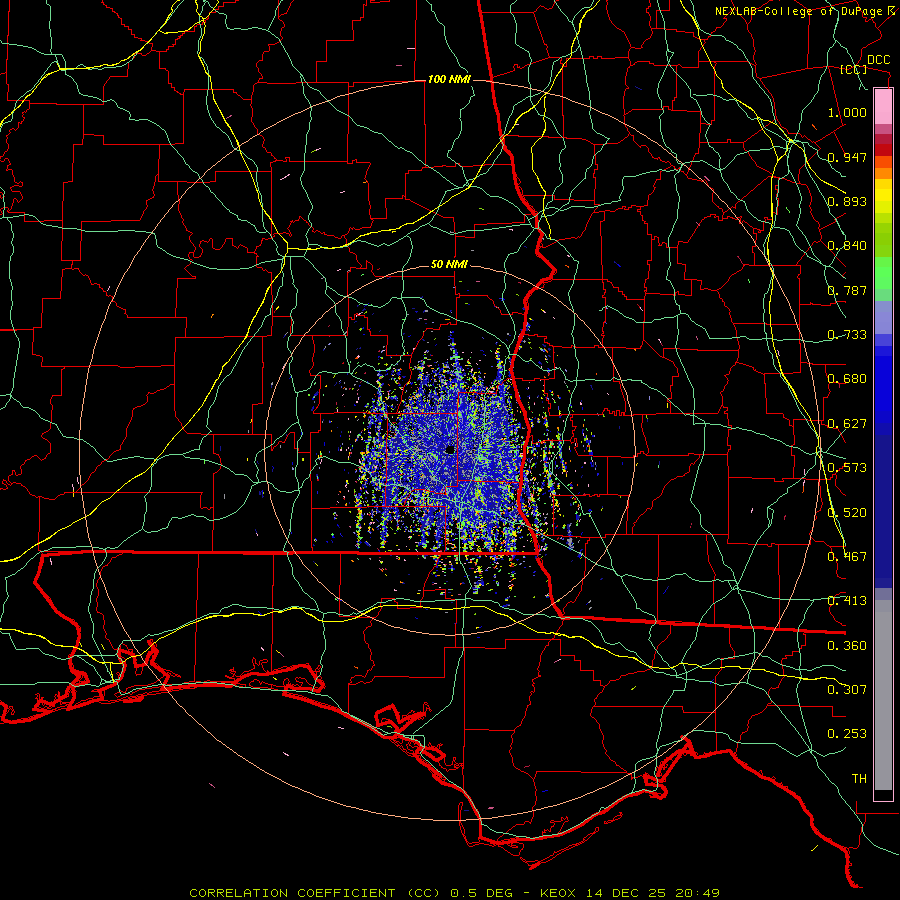Click the 0.787 scale value
This screenshot has width=900, height=900.
pos(847,290)
